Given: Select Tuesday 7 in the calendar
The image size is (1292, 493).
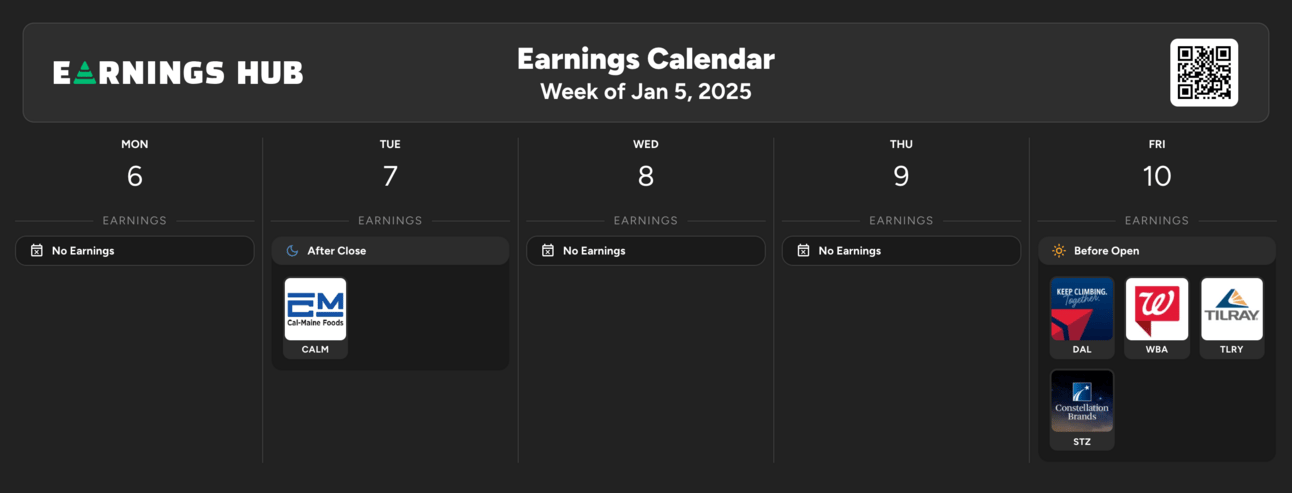Looking at the screenshot, I should pos(390,176).
